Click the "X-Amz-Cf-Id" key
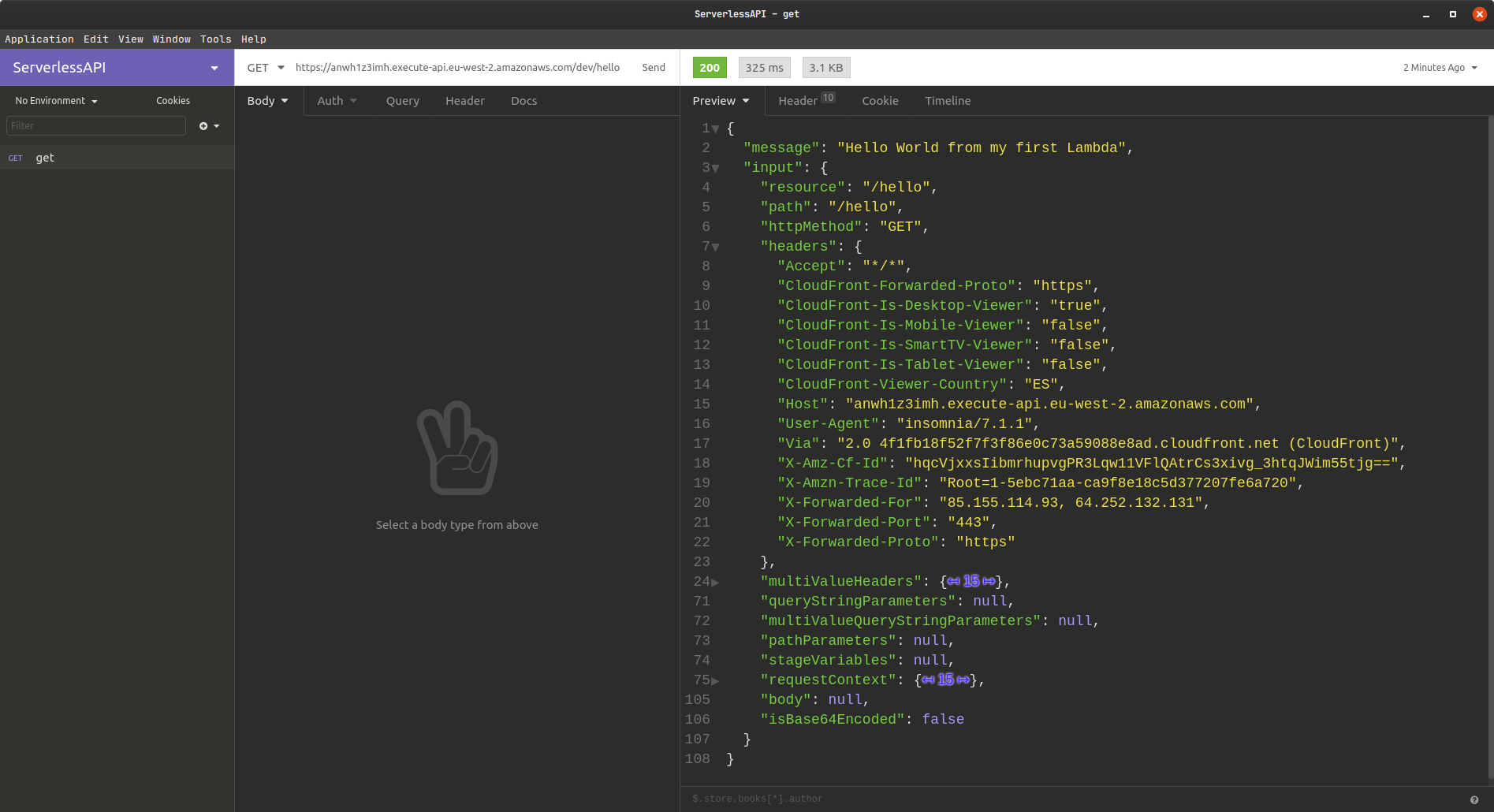This screenshot has width=1494, height=812. pos(833,464)
